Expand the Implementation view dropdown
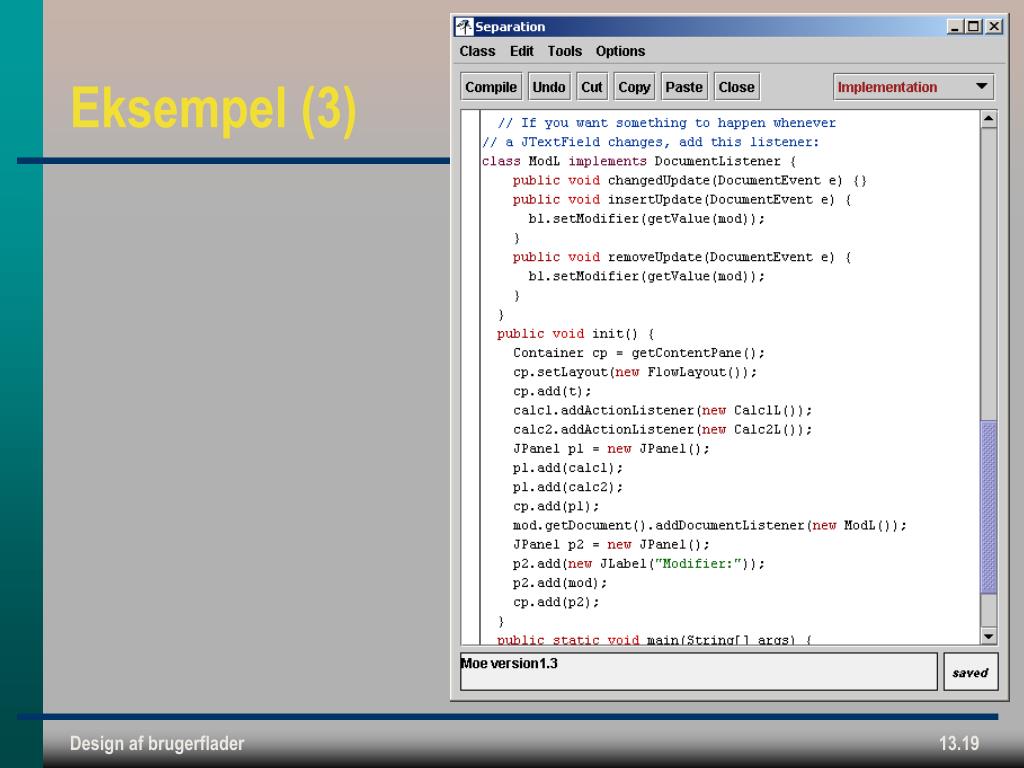The height and width of the screenshot is (768, 1024). click(x=913, y=87)
